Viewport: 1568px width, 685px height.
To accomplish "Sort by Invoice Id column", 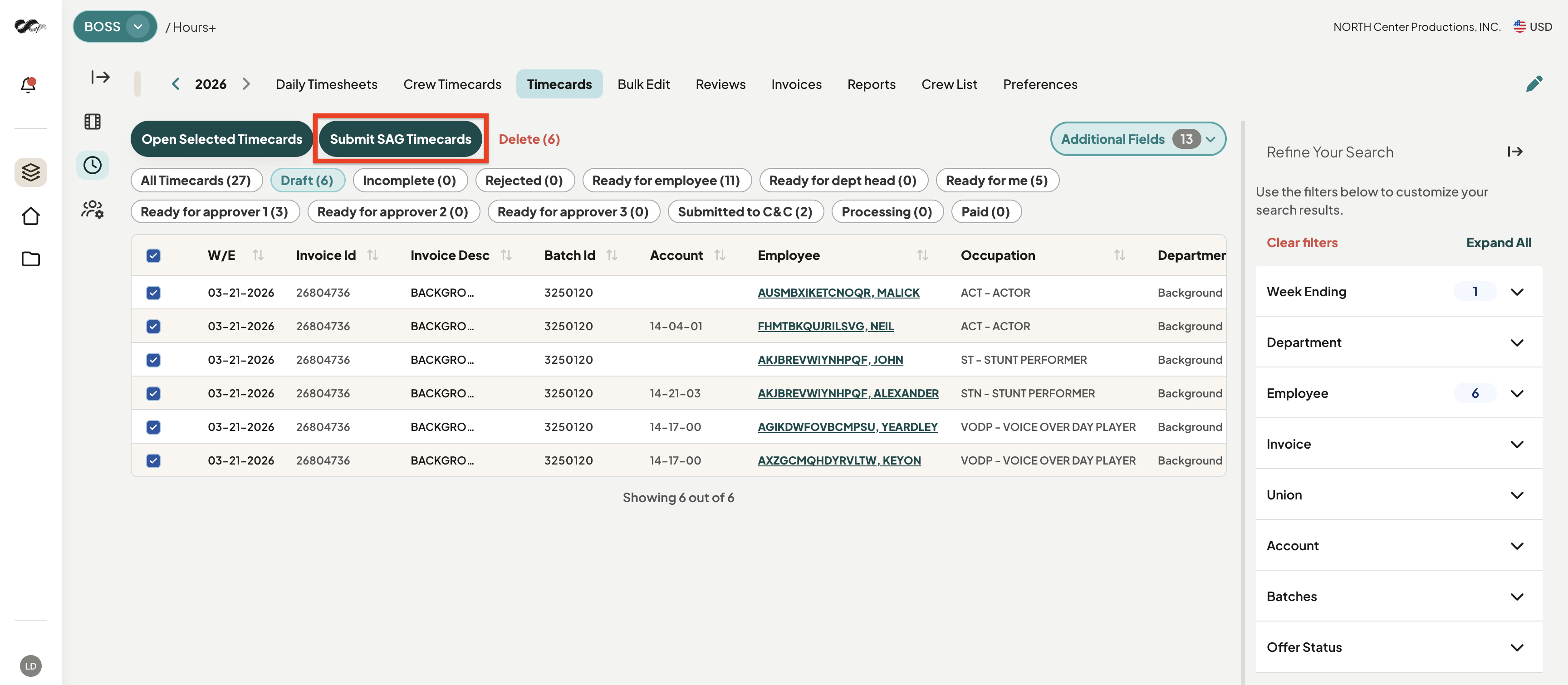I will [x=372, y=255].
